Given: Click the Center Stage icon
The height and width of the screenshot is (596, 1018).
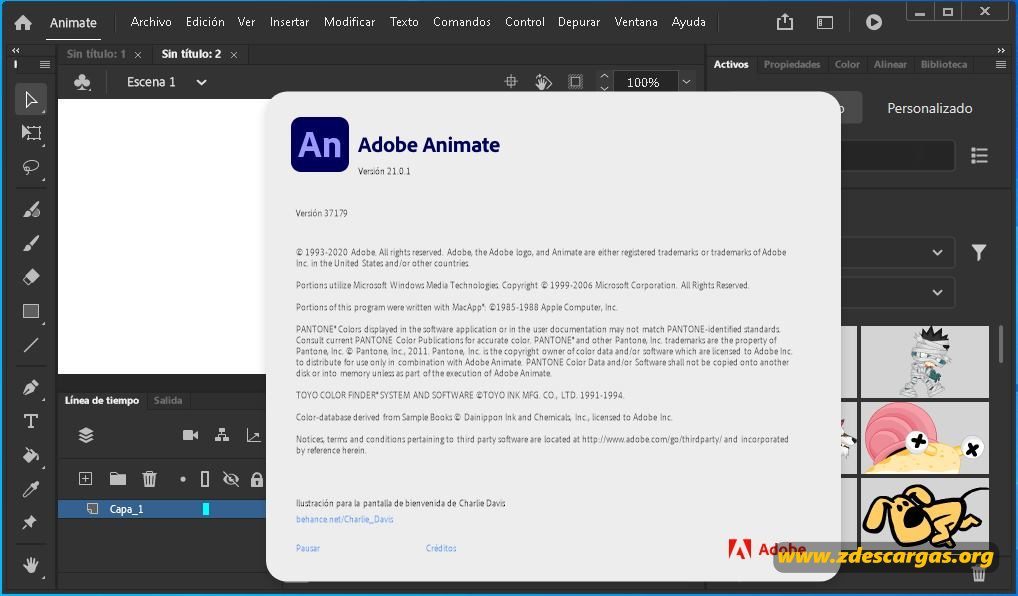Looking at the screenshot, I should coord(511,82).
